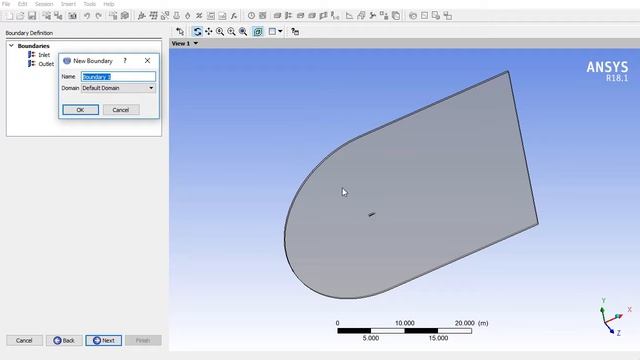640x360 pixels.
Task: Collapse the Boundaries tree node
Action: pyautogui.click(x=11, y=46)
